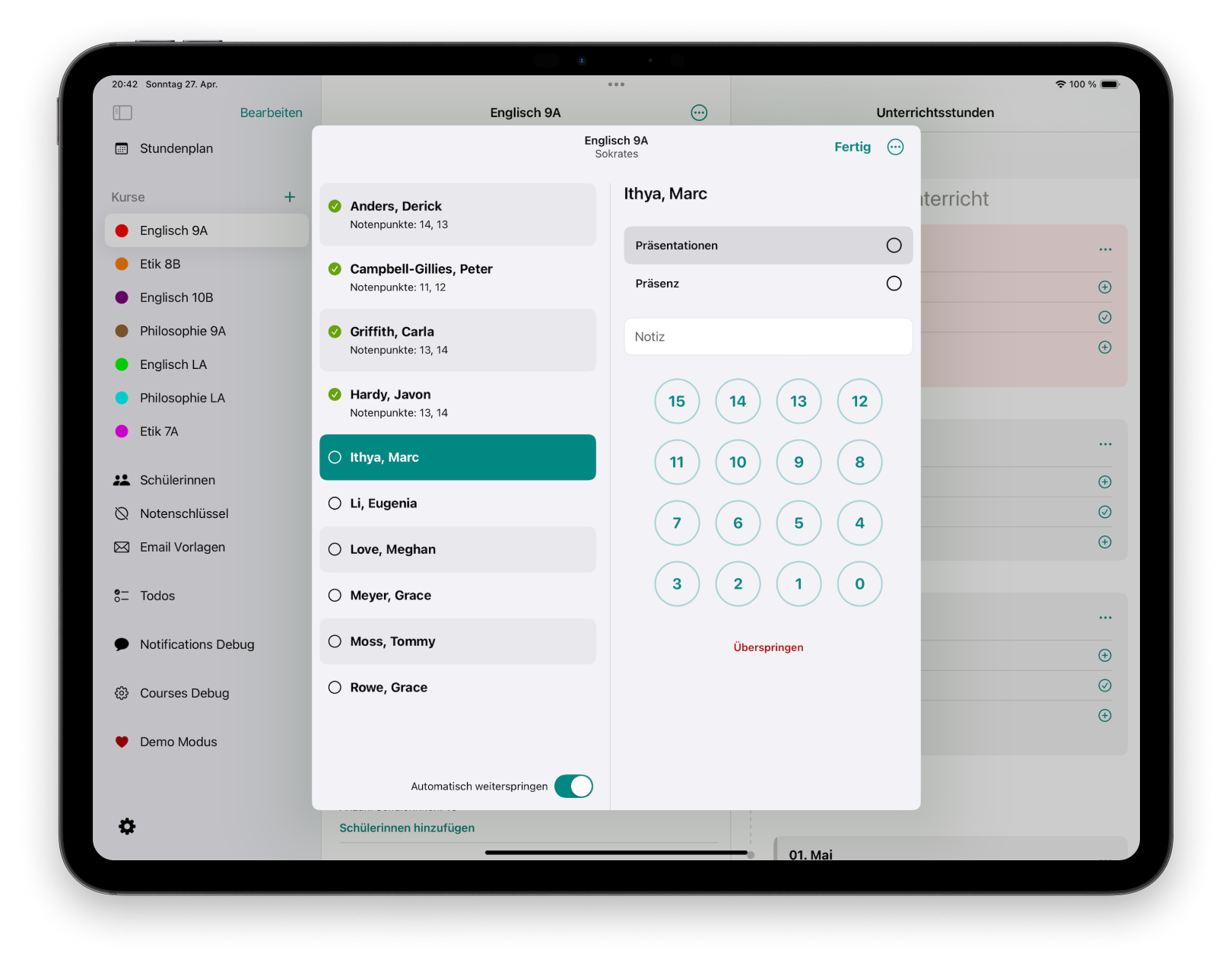1232x966 pixels.
Task: Click the Demo Modus heart icon
Action: (x=122, y=742)
